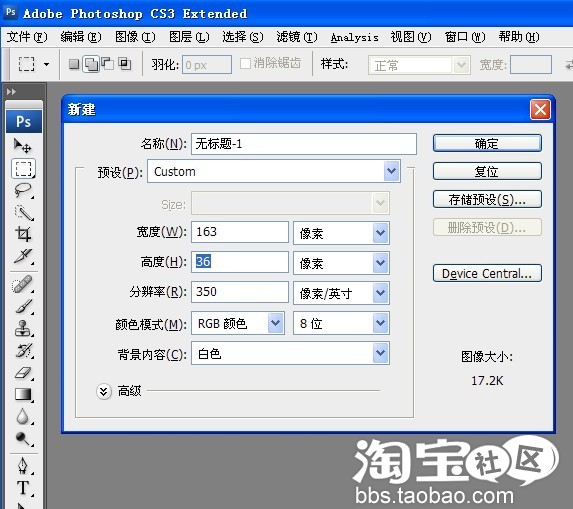573x509 pixels.
Task: Select the Blur tool
Action: [23, 417]
